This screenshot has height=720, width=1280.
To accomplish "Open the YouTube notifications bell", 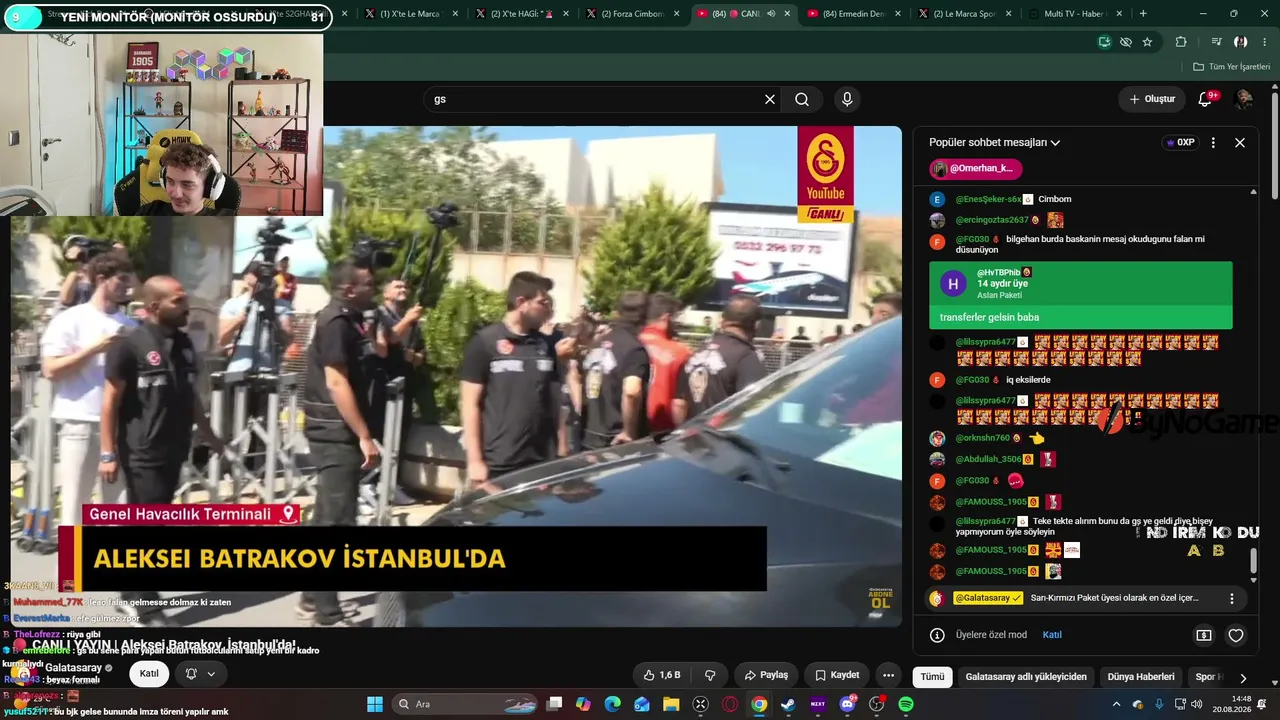I will 1206,99.
